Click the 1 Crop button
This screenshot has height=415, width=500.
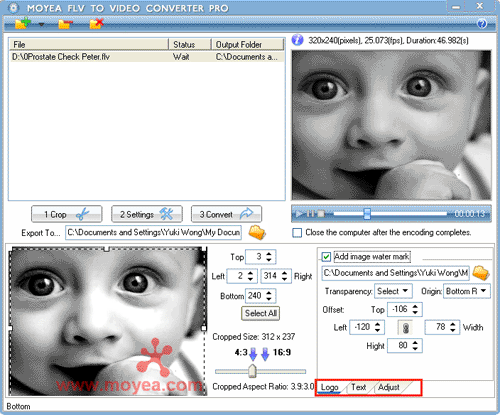click(x=67, y=214)
